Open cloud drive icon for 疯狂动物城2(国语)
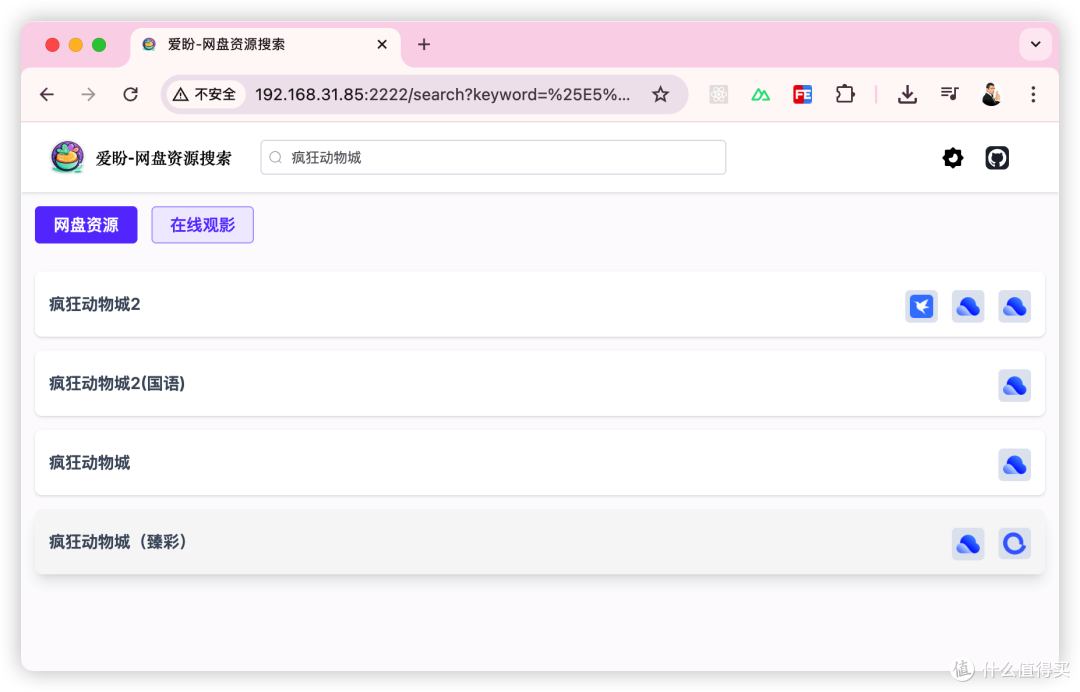This screenshot has height=692, width=1080. point(1015,386)
